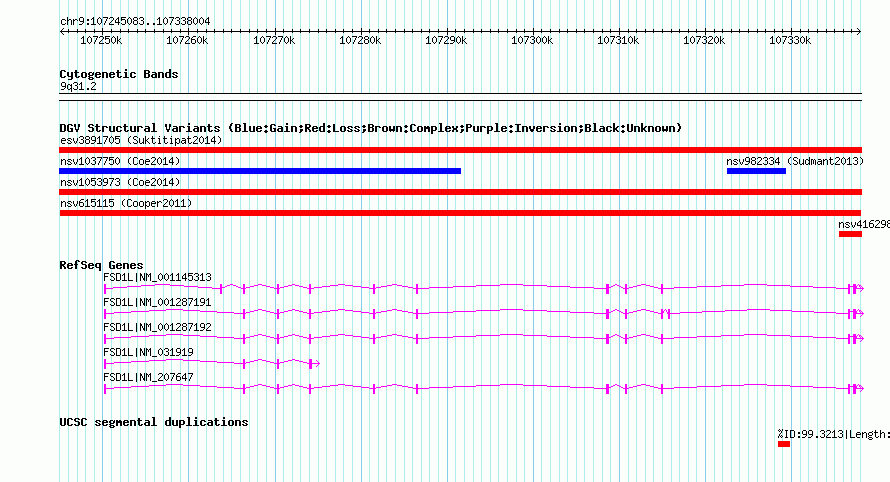This screenshot has height=482, width=890.
Task: Open the nsv1053973 (Coe2014) label
Action: click(x=120, y=182)
